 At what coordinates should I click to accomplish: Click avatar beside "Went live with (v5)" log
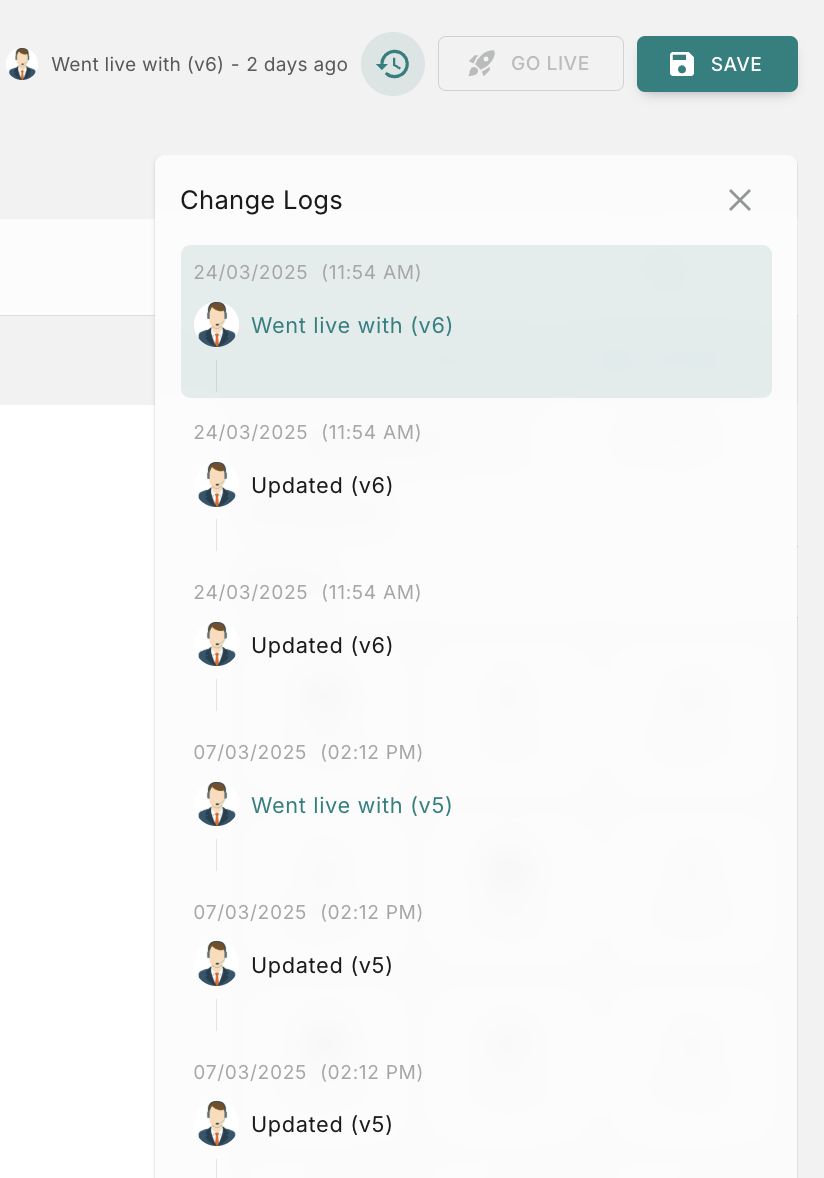point(216,805)
